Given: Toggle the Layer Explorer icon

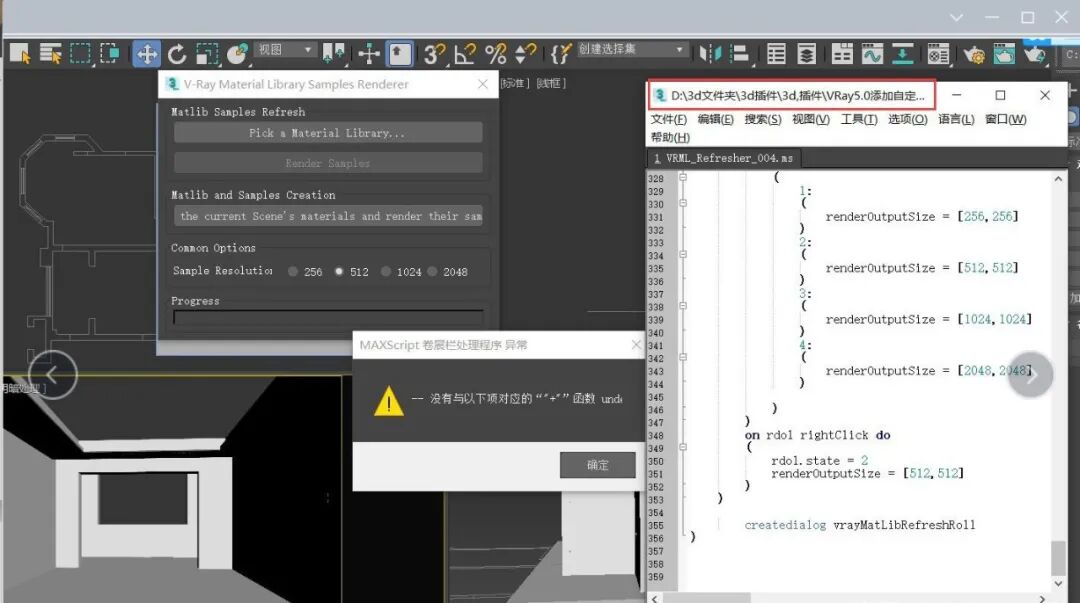Looking at the screenshot, I should coord(807,53).
